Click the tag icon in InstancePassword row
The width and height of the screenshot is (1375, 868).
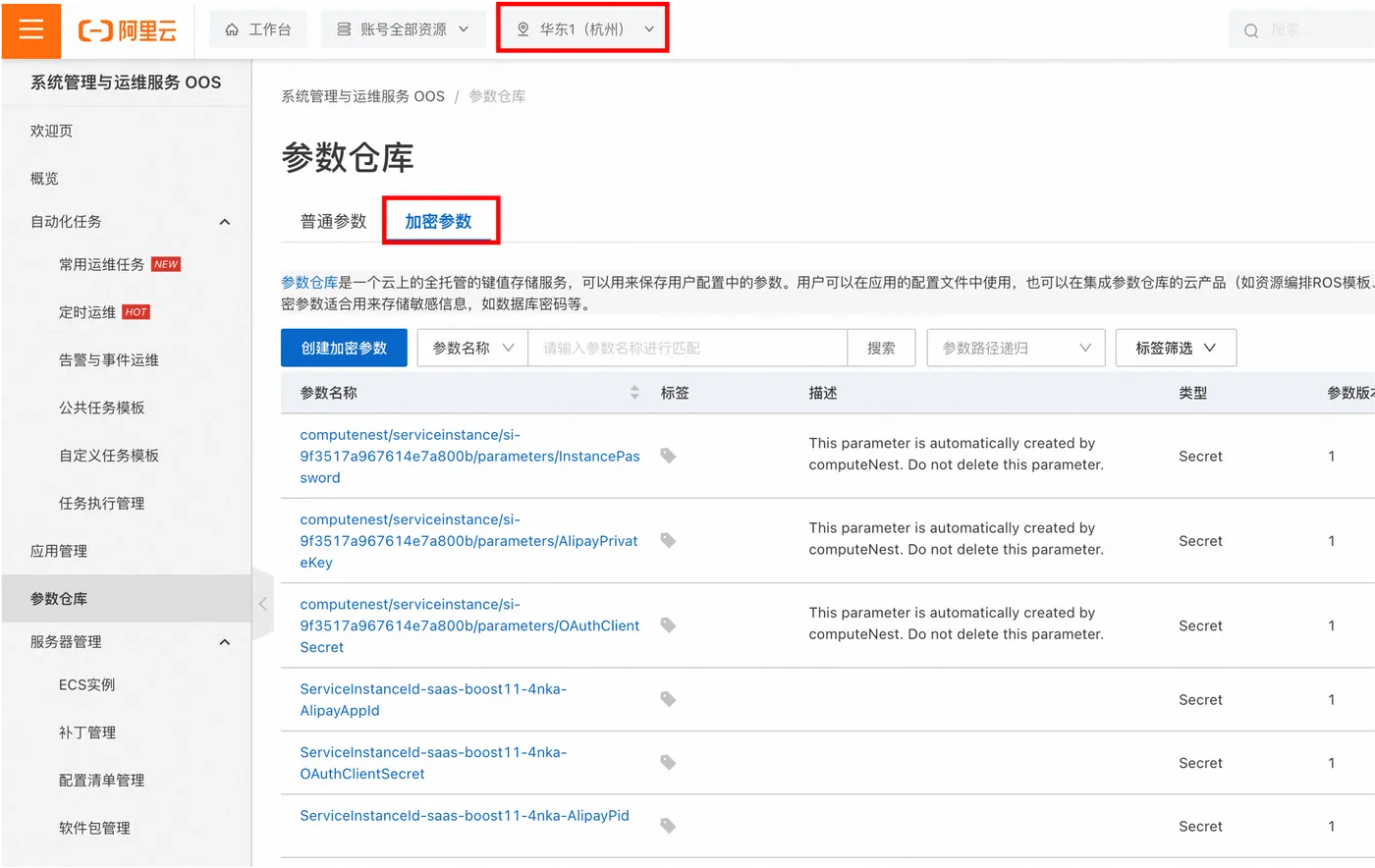[x=668, y=456]
